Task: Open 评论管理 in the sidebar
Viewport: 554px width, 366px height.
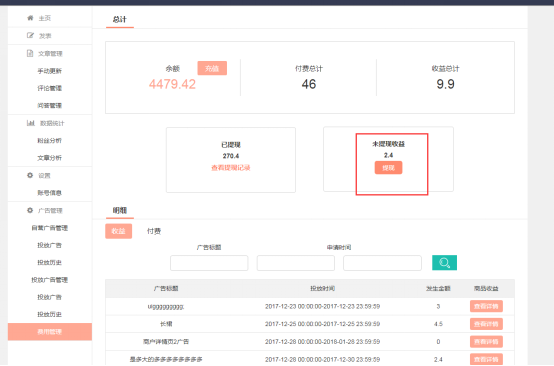Action: (x=49, y=88)
